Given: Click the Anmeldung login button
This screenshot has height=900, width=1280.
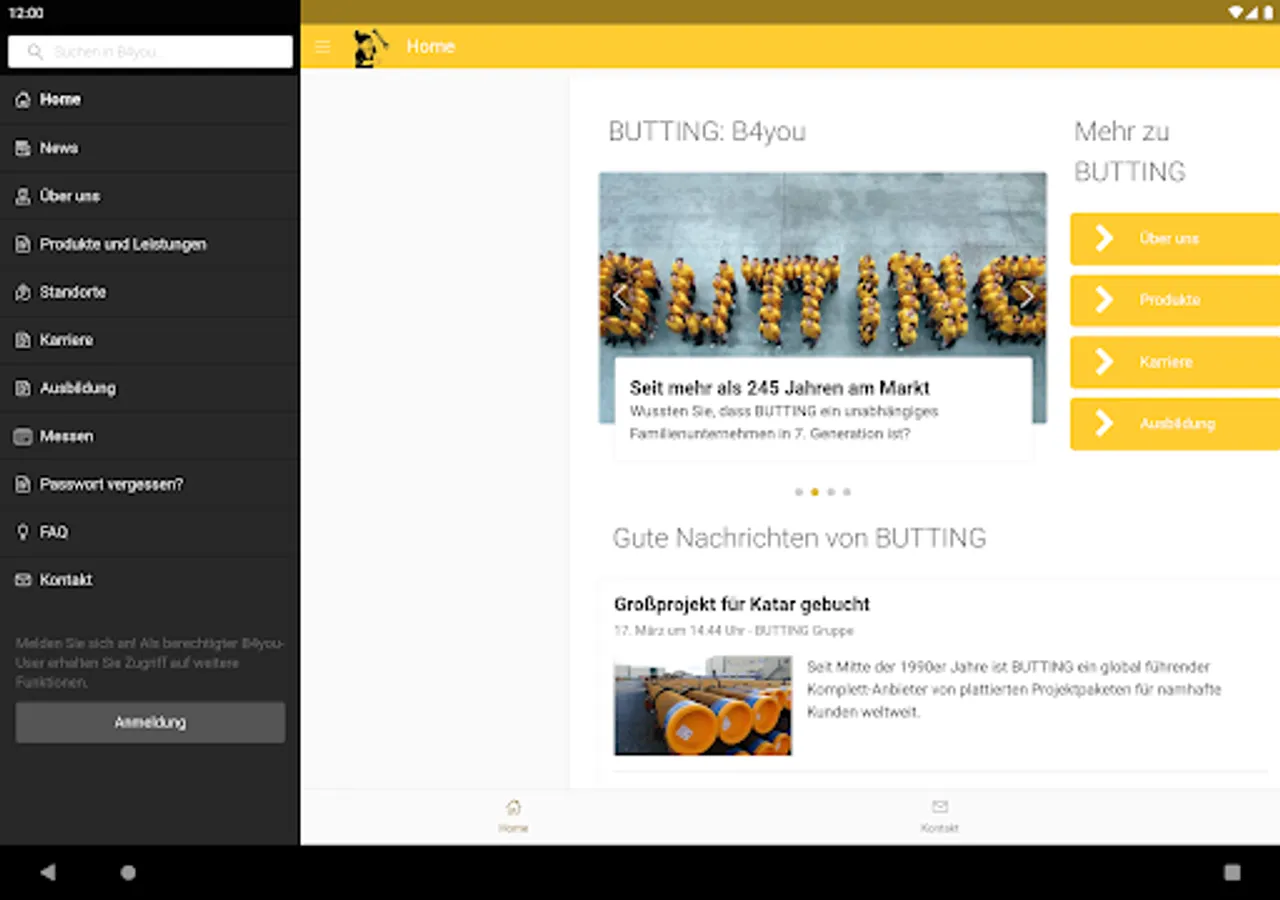Looking at the screenshot, I should click(x=150, y=722).
